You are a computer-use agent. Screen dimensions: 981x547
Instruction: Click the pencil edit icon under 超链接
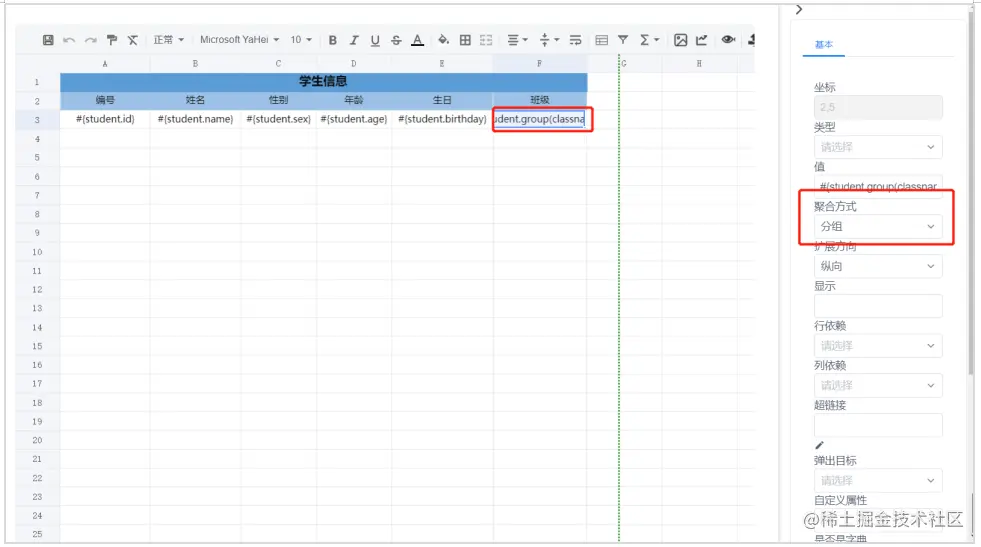tap(819, 445)
